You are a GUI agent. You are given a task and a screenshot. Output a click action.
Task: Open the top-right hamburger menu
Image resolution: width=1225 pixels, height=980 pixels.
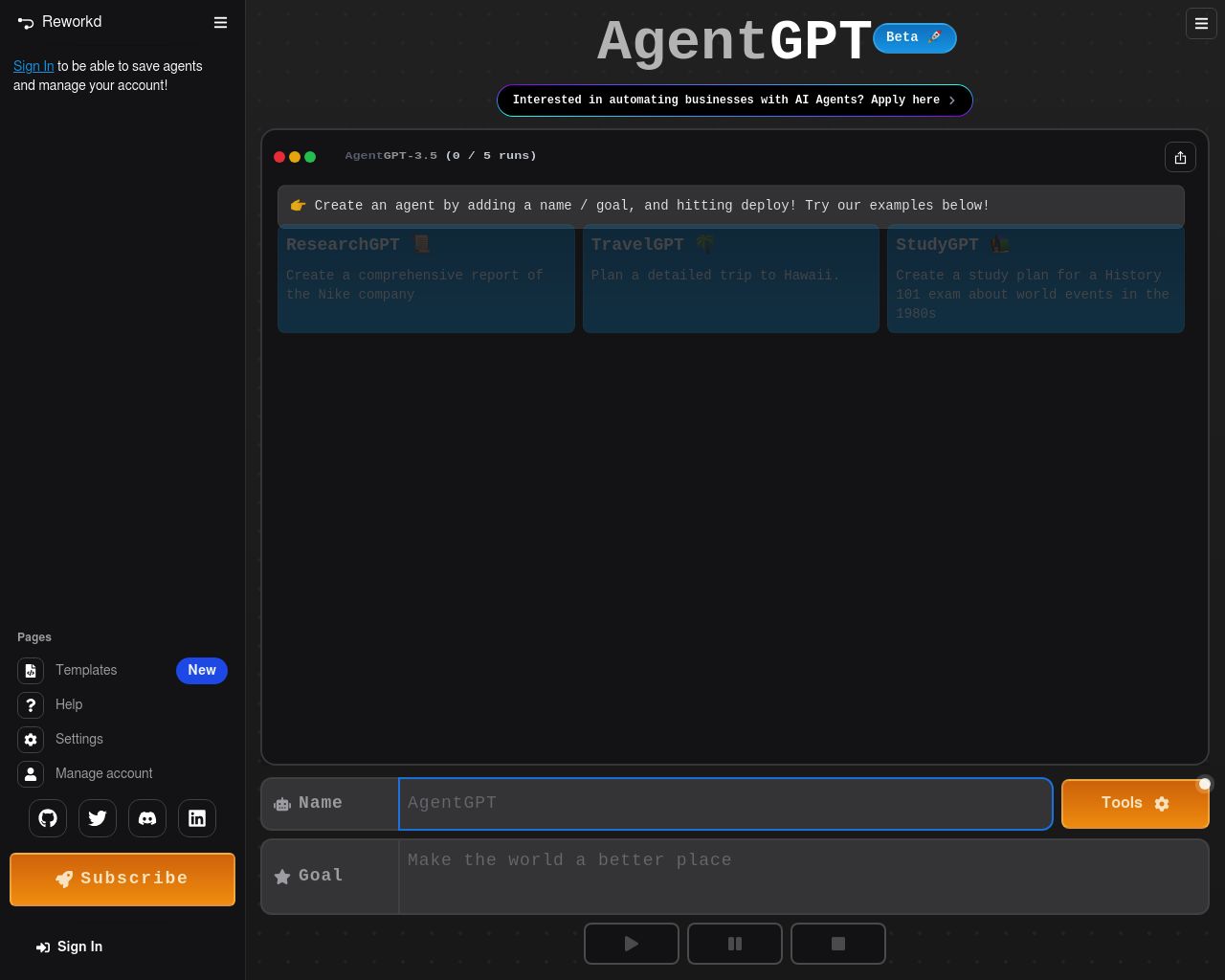click(x=1201, y=24)
